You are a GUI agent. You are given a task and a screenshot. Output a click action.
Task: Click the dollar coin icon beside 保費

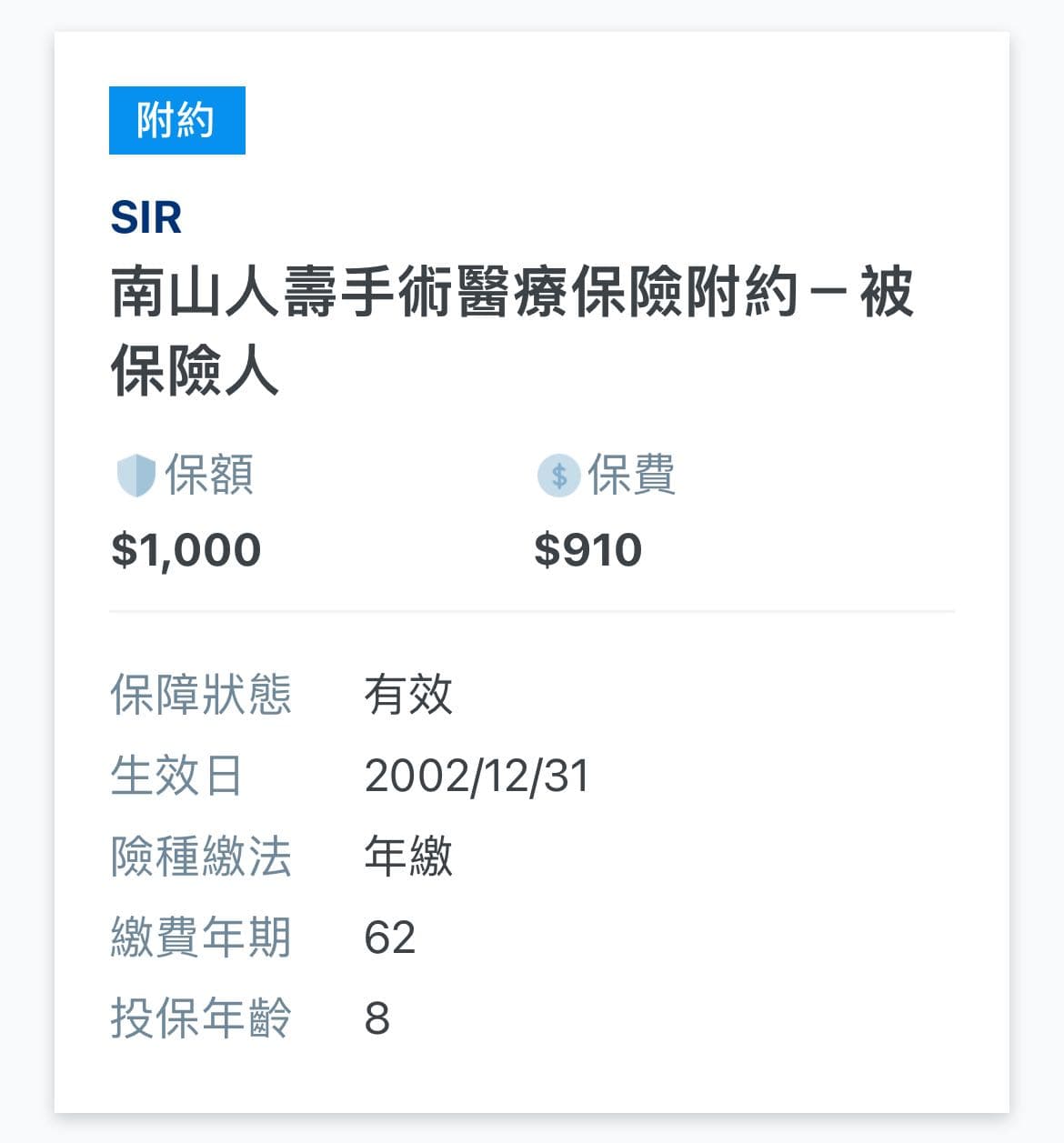coord(558,476)
